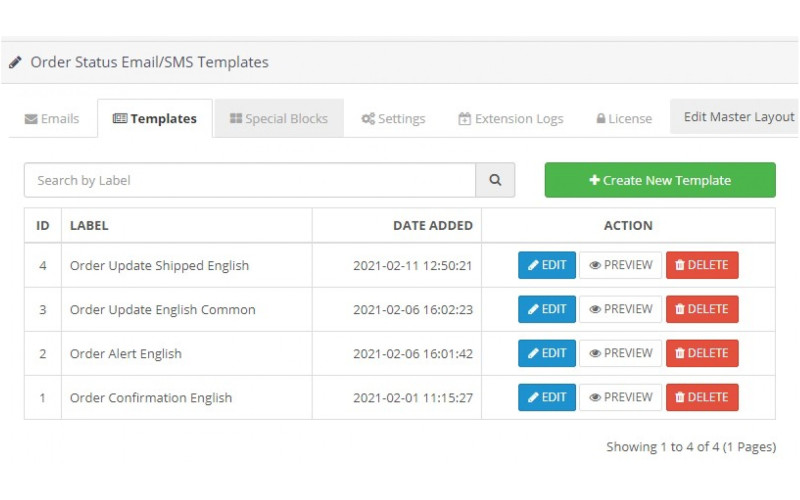Viewport: 800px width, 500px height.
Task: Open the Emails tab
Action: click(x=52, y=119)
